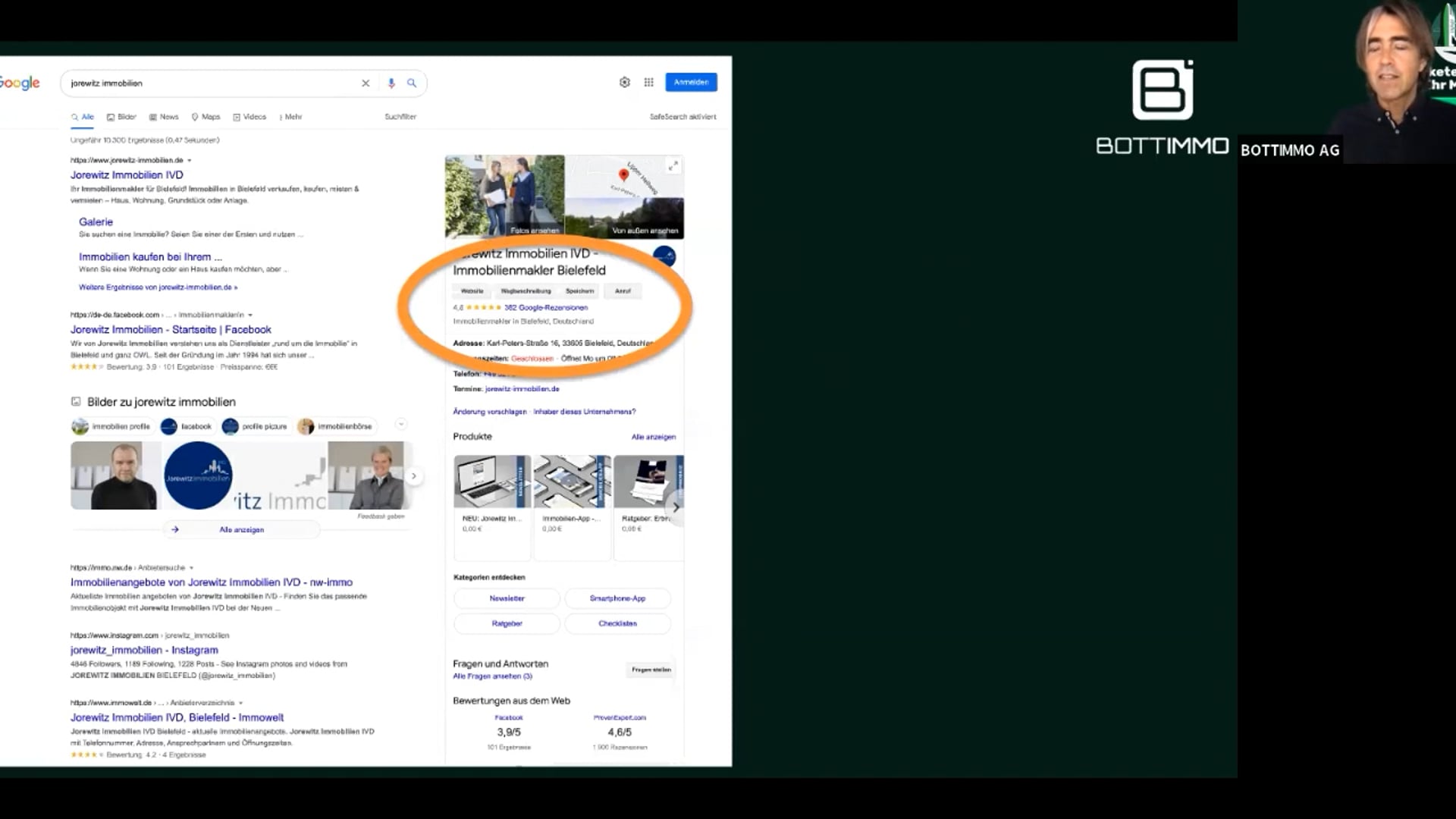Open Google settings via the gear icon
The image size is (1456, 819).
tap(625, 82)
